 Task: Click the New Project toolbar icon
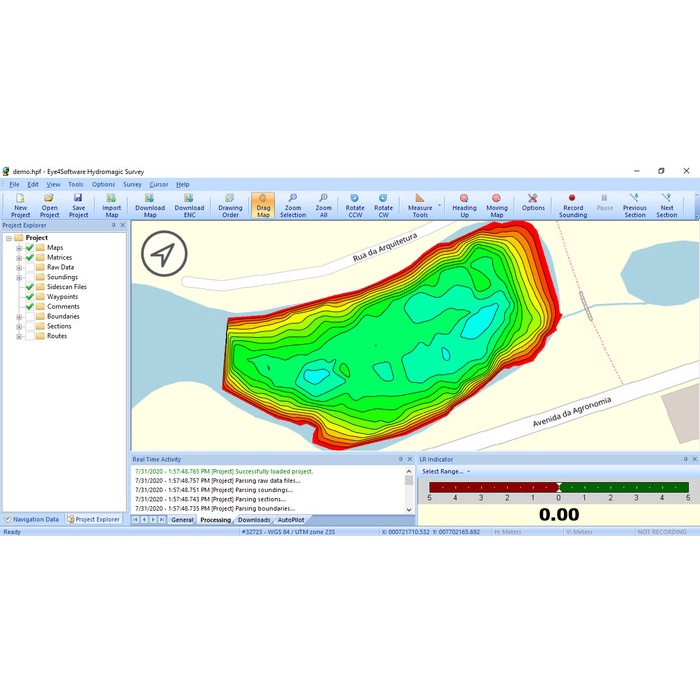click(x=21, y=205)
